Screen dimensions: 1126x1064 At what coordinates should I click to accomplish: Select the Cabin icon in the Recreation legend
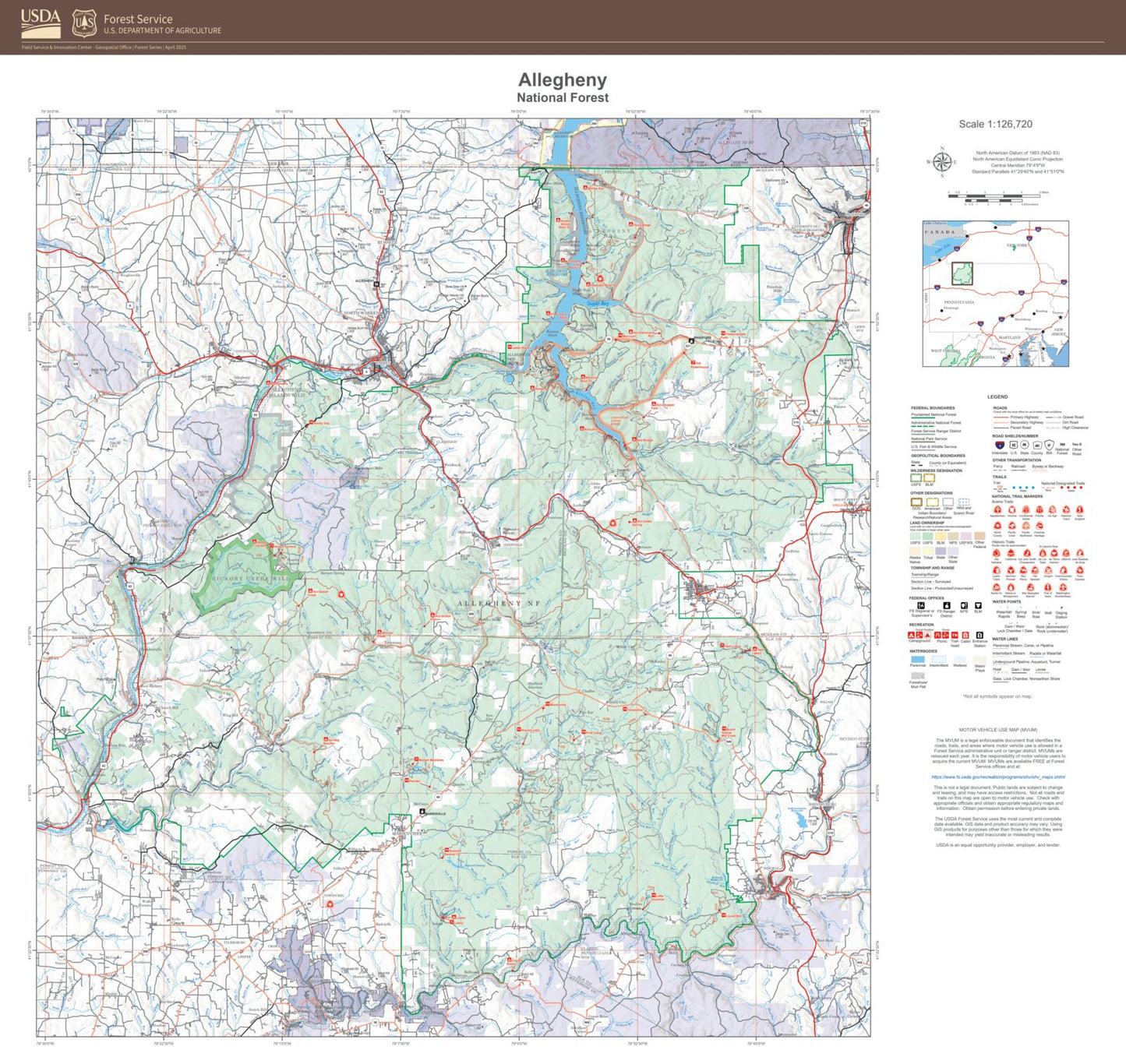965,636
